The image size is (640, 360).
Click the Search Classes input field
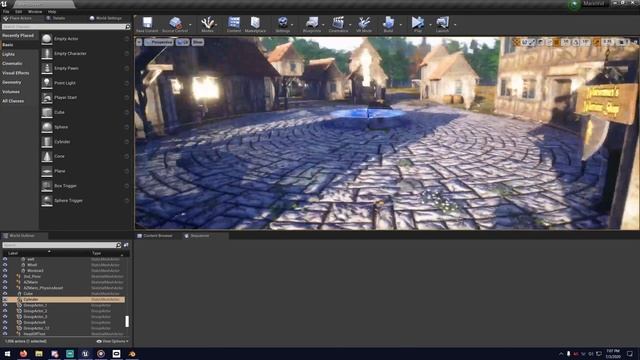coord(64,27)
